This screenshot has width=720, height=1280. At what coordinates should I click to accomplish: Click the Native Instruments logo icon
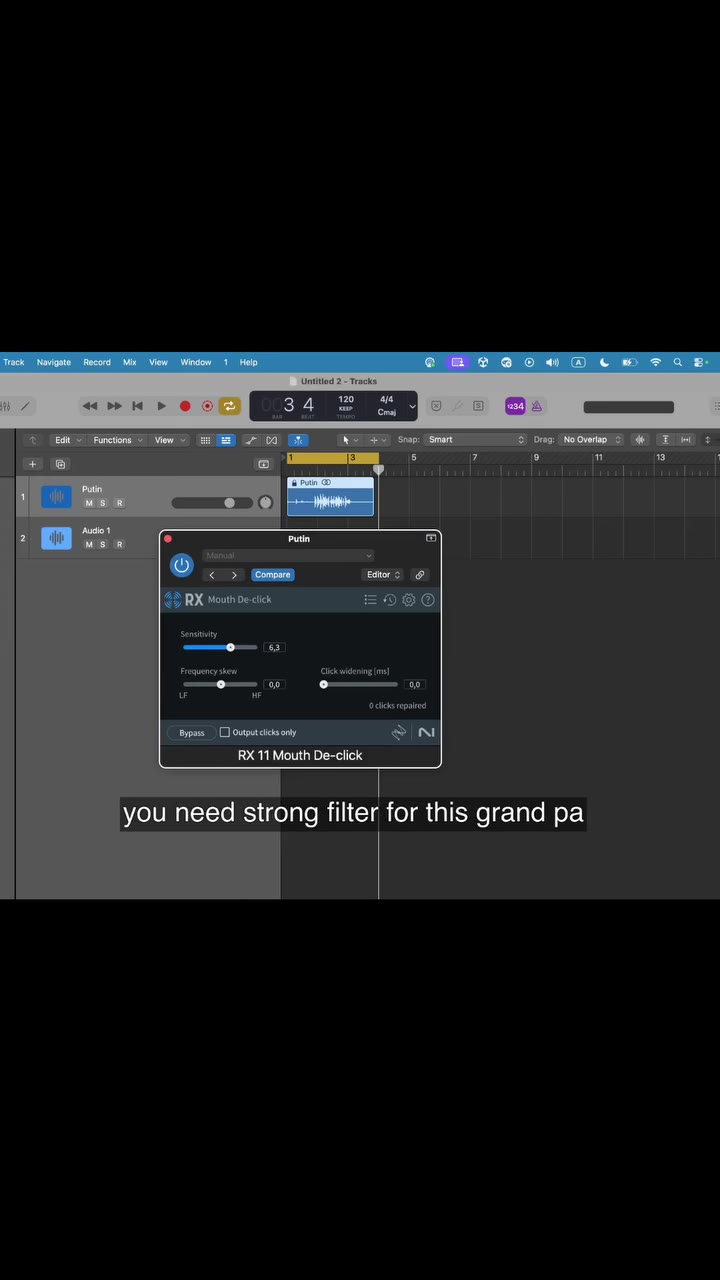(x=426, y=733)
